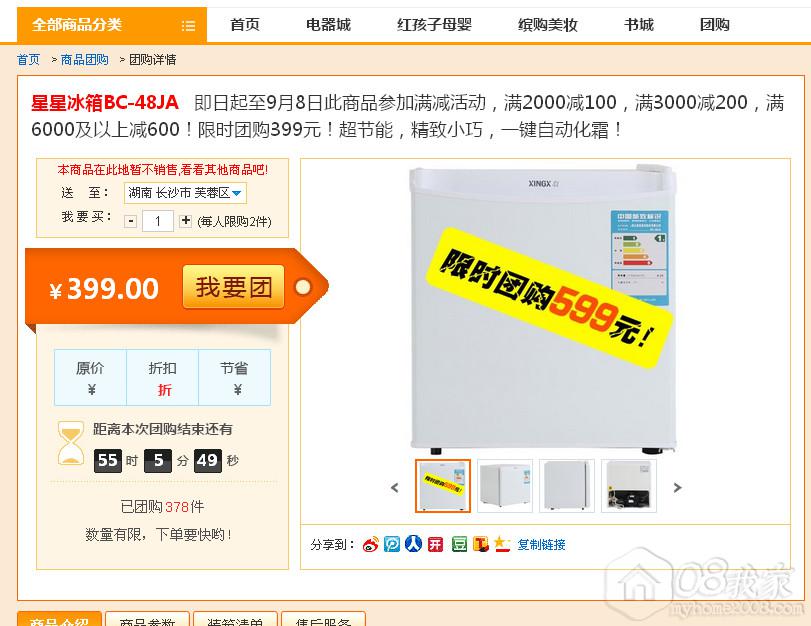Open the all-categories list icon
The height and width of the screenshot is (626, 811).
pos(188,25)
